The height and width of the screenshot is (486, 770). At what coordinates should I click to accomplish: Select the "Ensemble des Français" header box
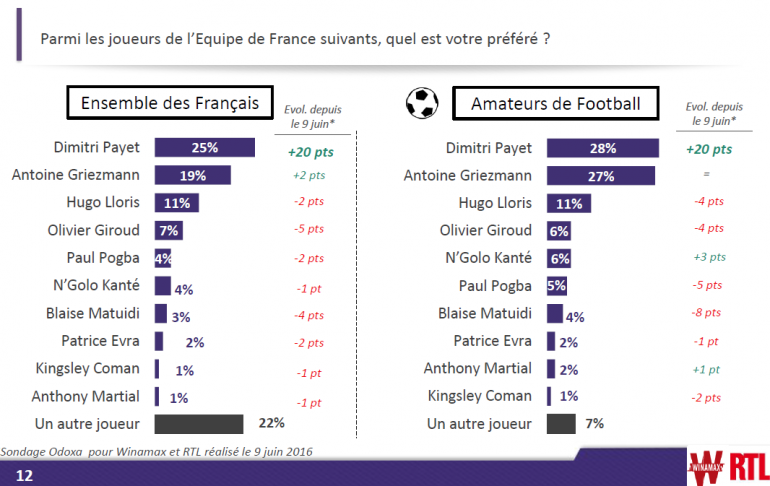point(169,103)
